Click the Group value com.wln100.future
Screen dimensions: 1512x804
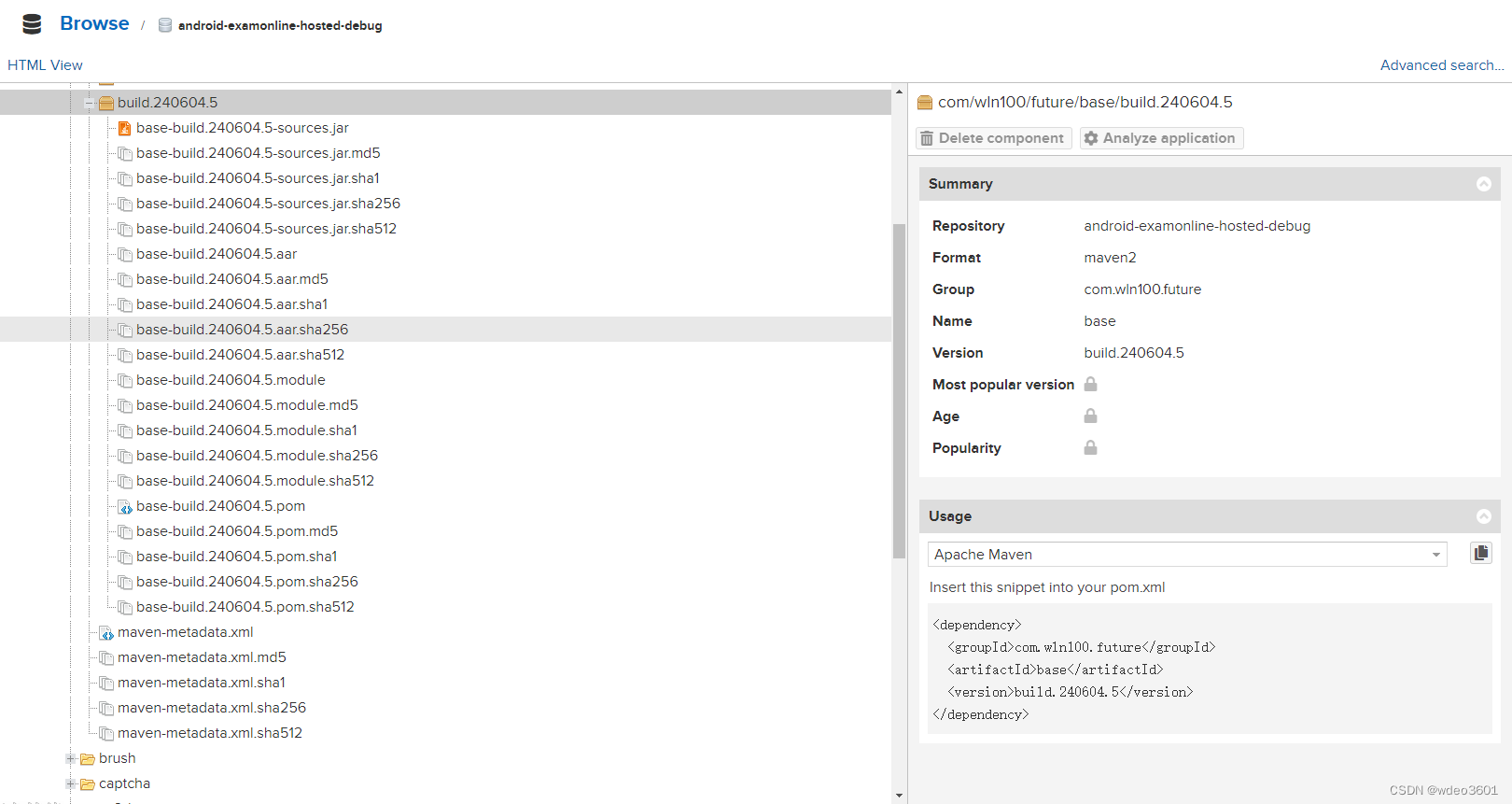coord(1142,289)
